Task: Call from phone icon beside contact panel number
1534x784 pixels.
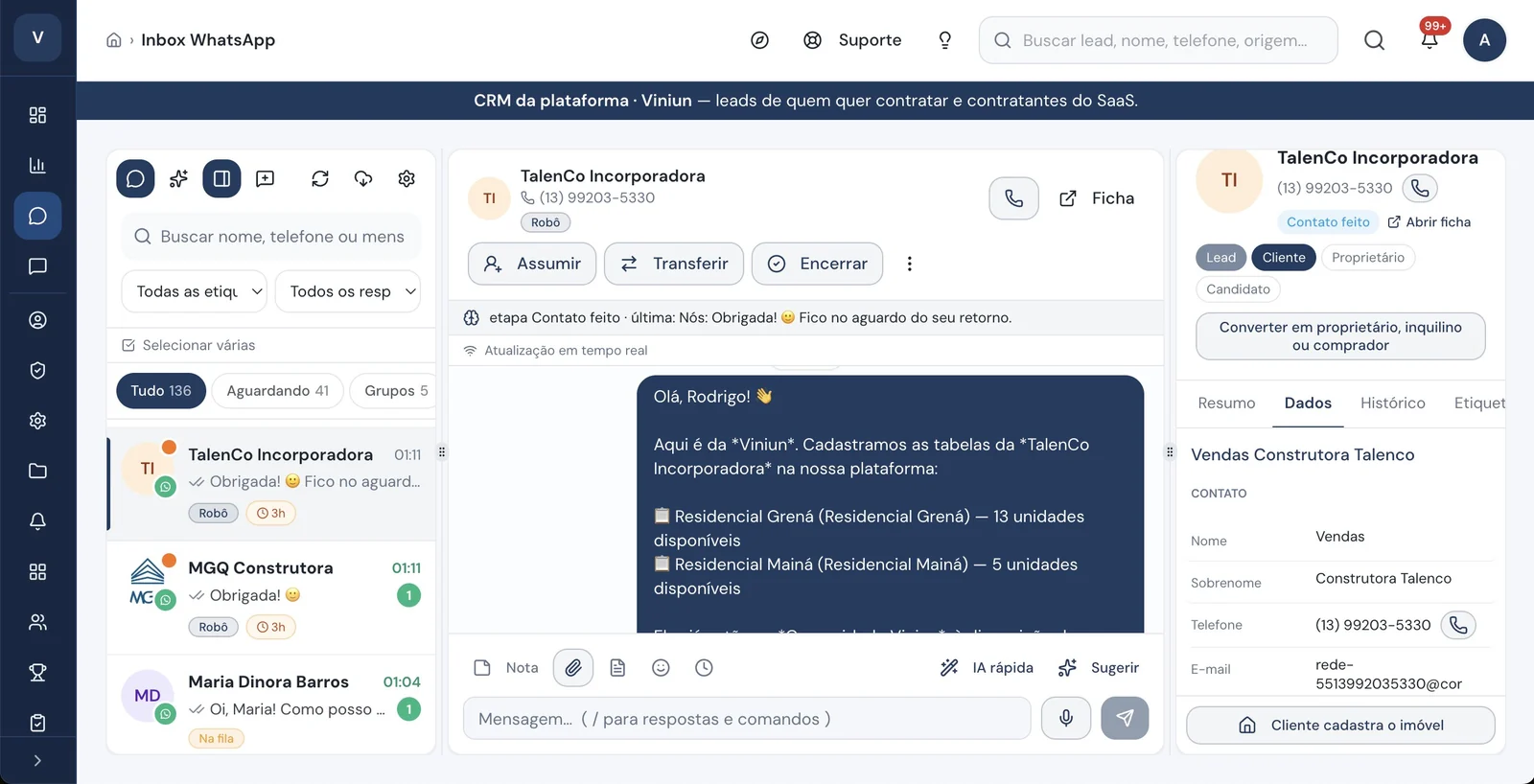Action: pyautogui.click(x=1420, y=188)
